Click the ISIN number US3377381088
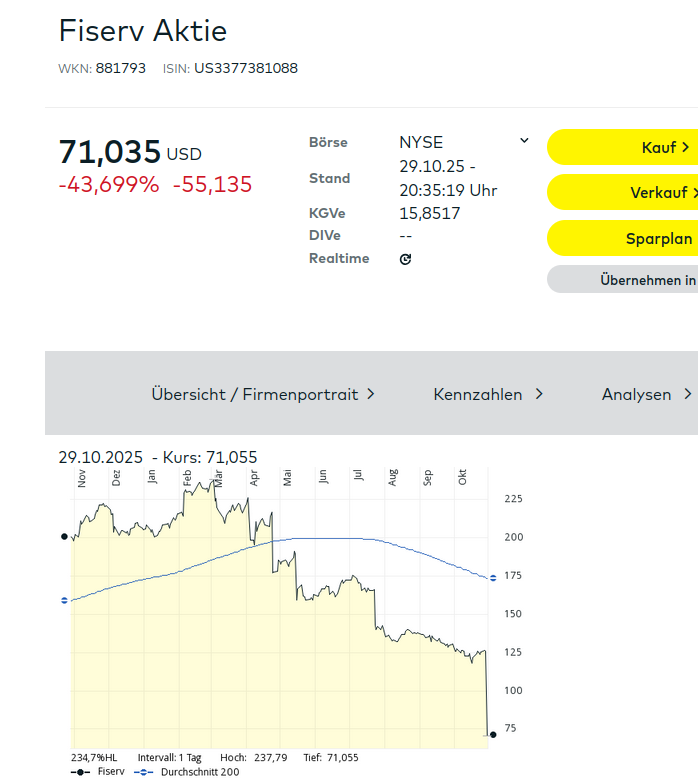The image size is (698, 778). [x=245, y=68]
